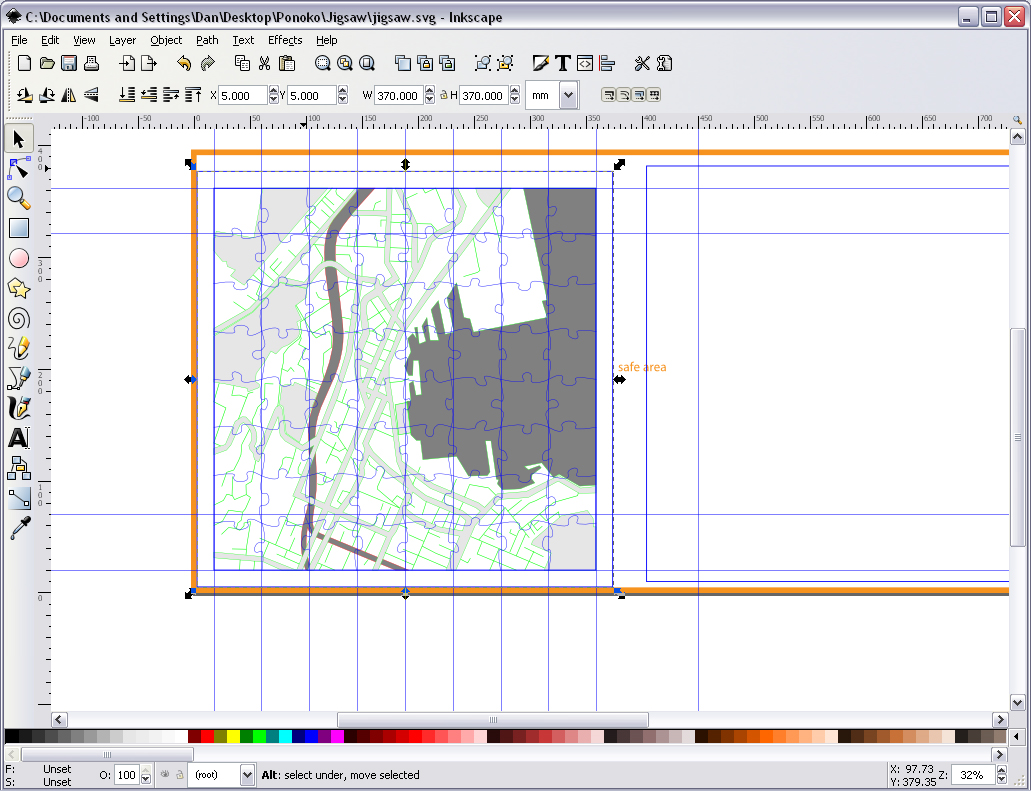This screenshot has width=1031, height=792.
Task: Select the Dropper tool
Action: [18, 528]
